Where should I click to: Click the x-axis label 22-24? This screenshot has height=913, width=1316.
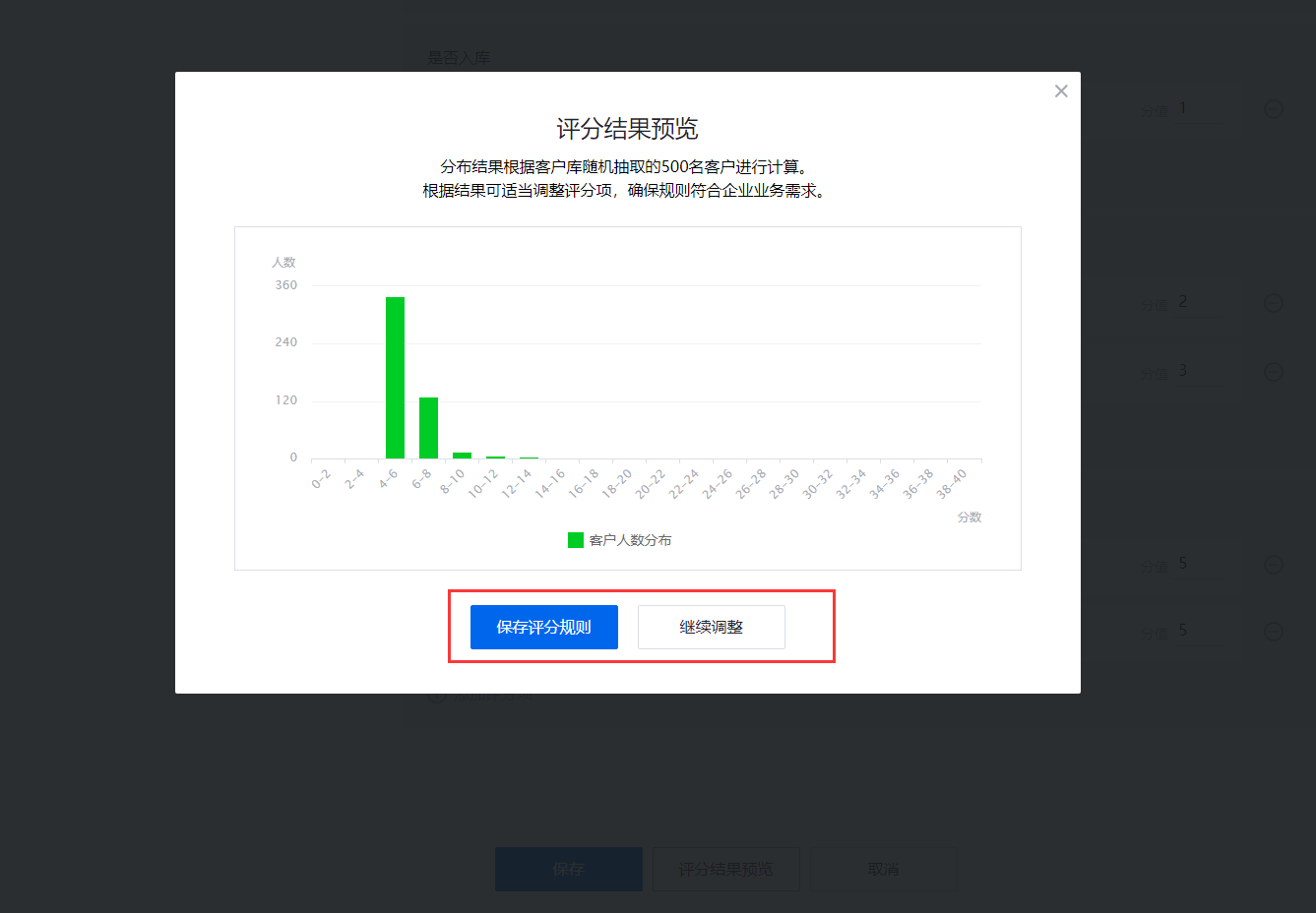684,483
